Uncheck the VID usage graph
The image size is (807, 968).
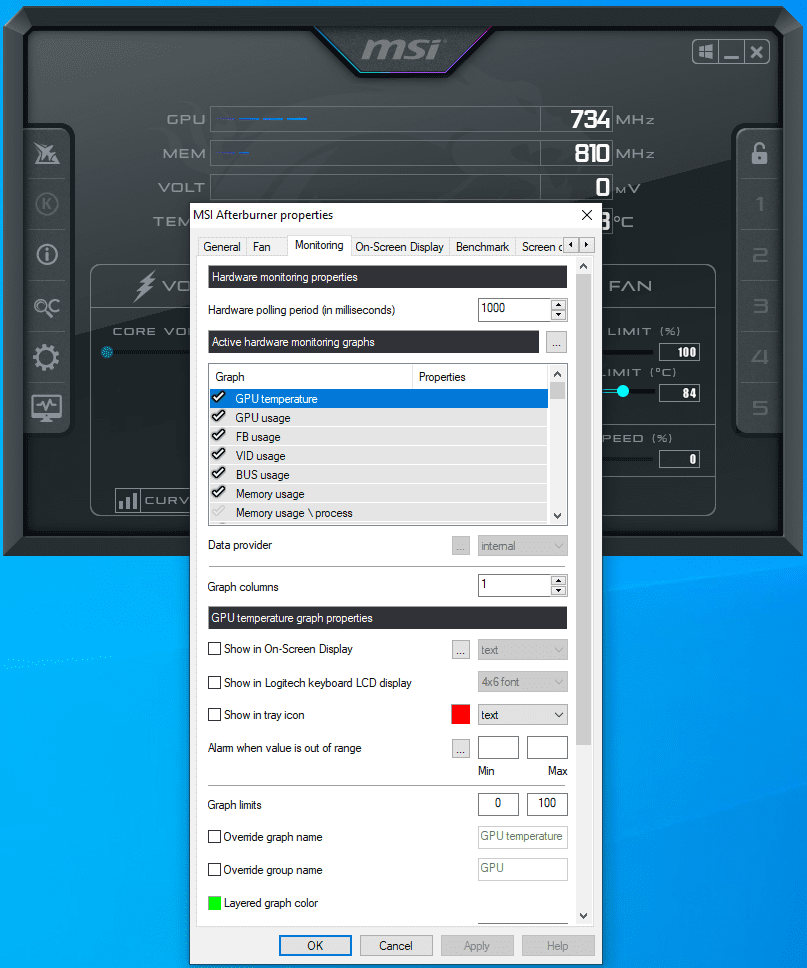tap(219, 455)
